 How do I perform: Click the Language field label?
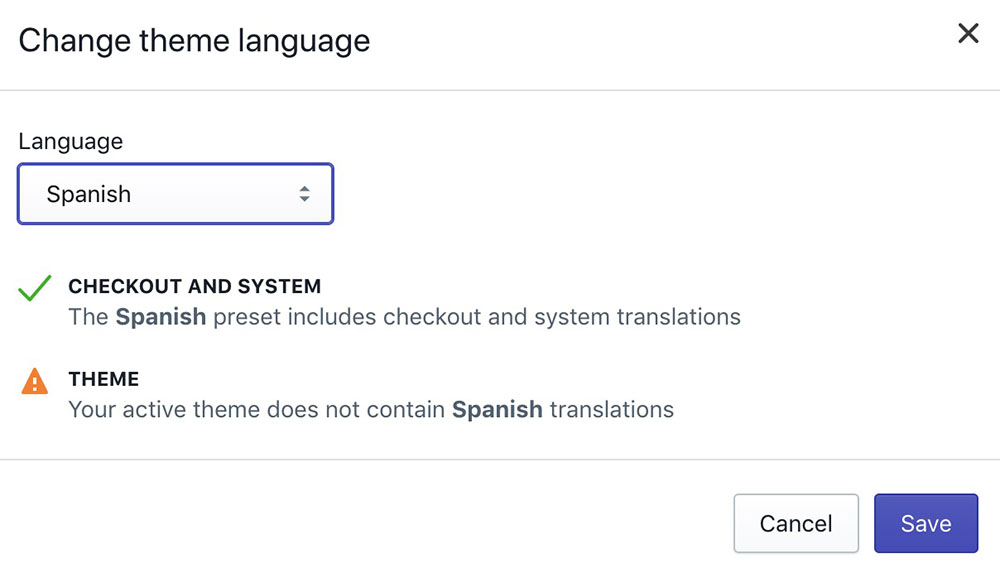pos(71,141)
